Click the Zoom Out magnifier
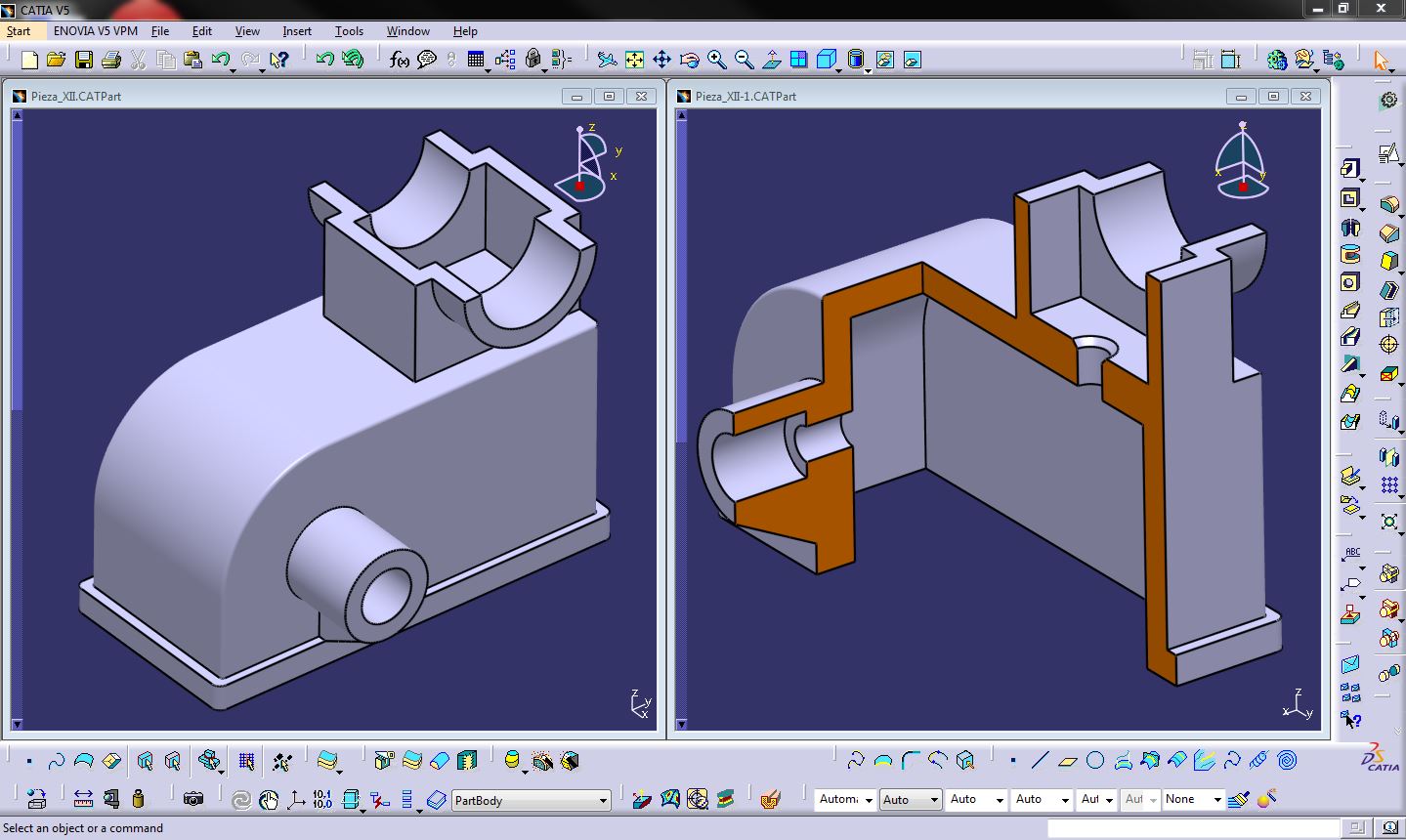 pyautogui.click(x=744, y=60)
